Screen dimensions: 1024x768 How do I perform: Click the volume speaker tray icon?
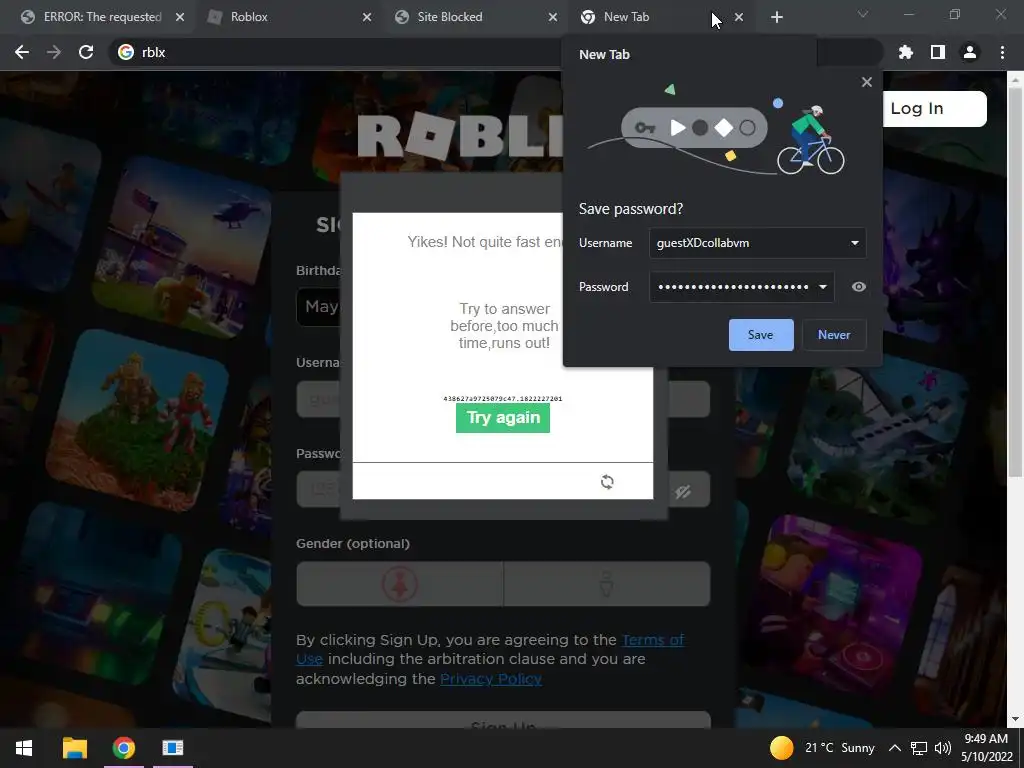click(942, 748)
